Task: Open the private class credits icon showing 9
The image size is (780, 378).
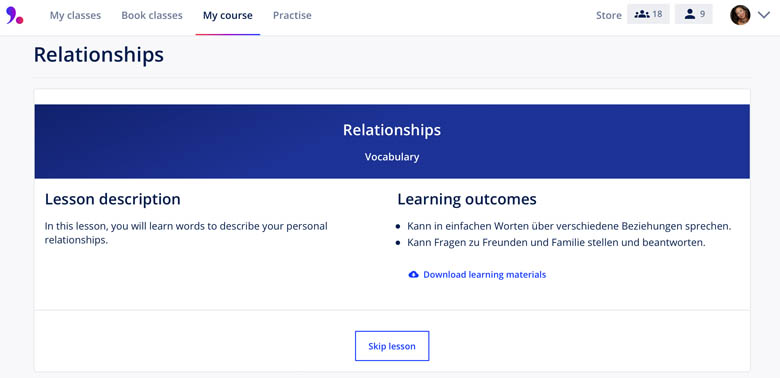Action: point(693,14)
